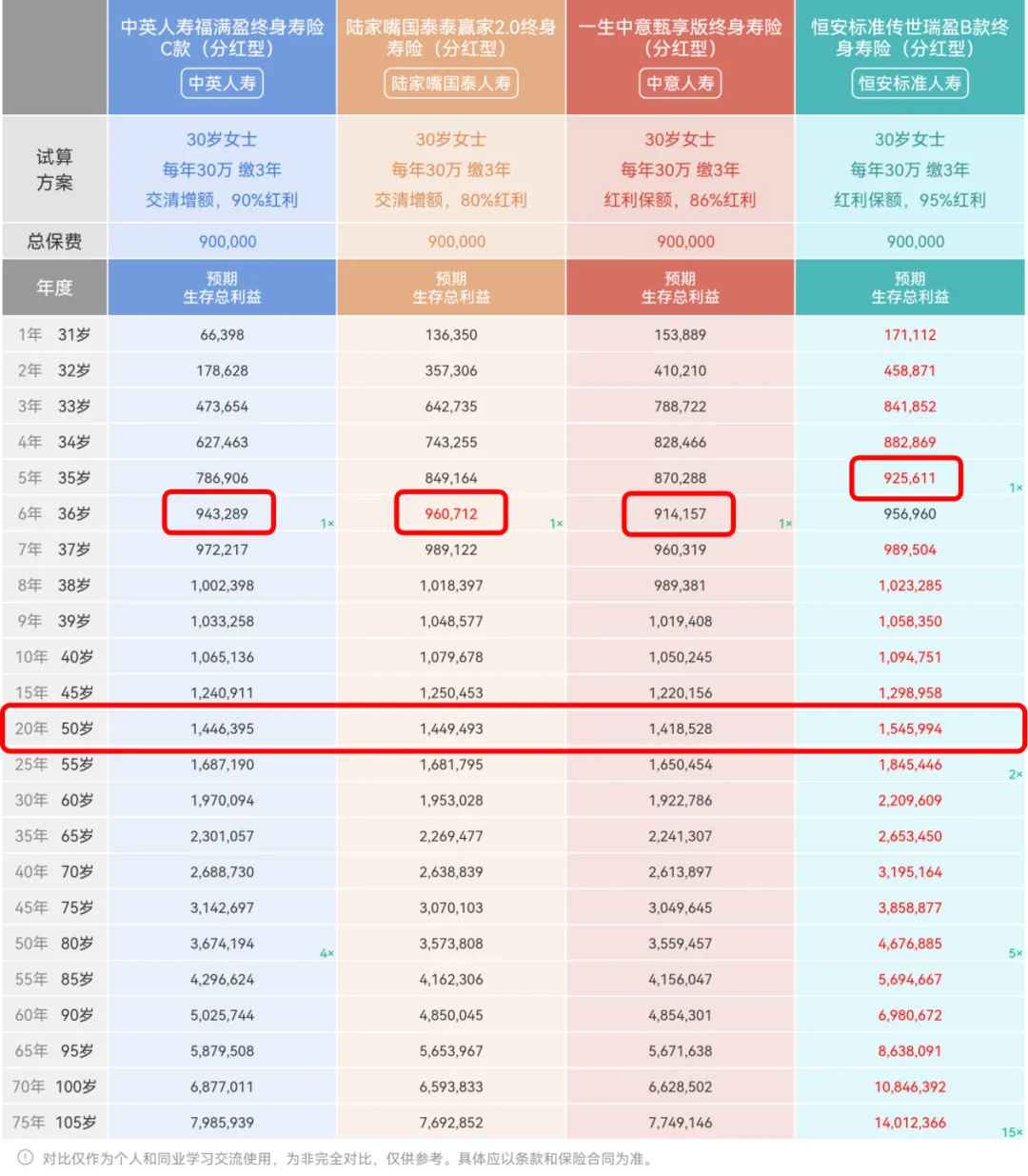Select the highlighted 1,545,994 cell in 20年 row
Screen dimensions: 1028x1176
point(910,728)
